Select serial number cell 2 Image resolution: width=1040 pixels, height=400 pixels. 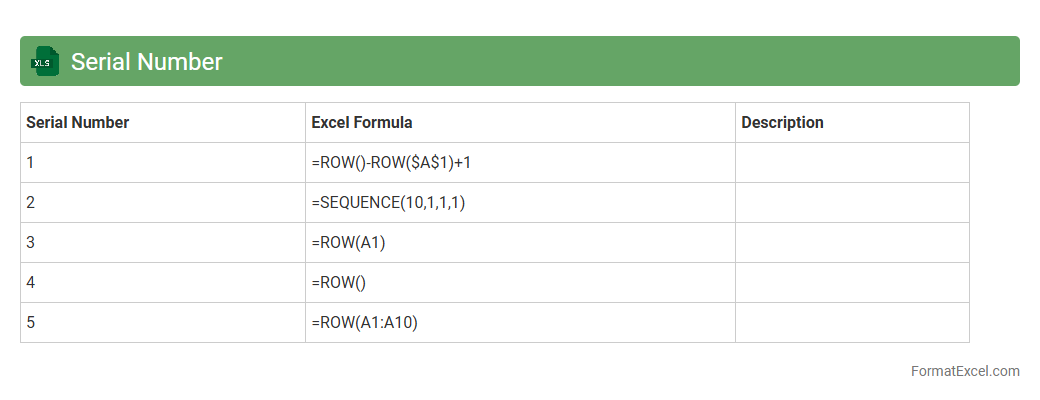[x=162, y=203]
